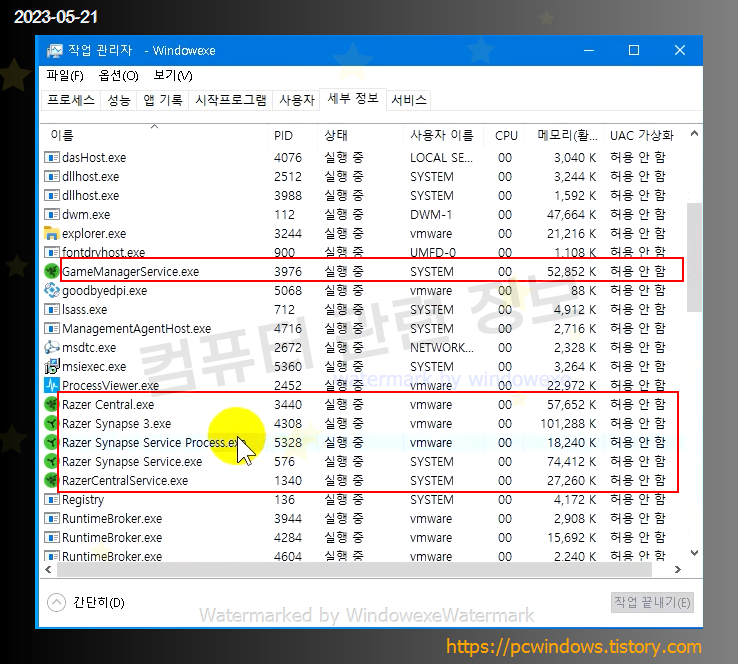Click the icon of RuntimeBroker.exe PID 3944
The image size is (738, 664).
click(x=51, y=519)
